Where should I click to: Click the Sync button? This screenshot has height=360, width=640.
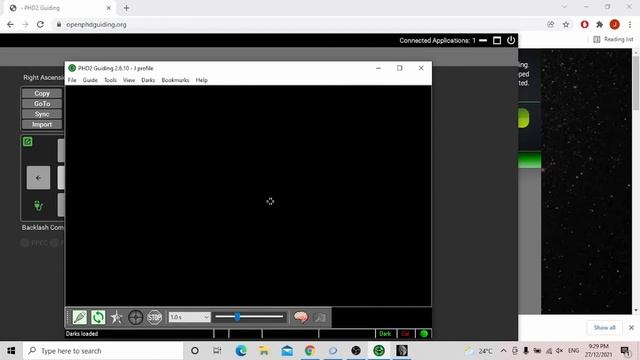[x=42, y=114]
